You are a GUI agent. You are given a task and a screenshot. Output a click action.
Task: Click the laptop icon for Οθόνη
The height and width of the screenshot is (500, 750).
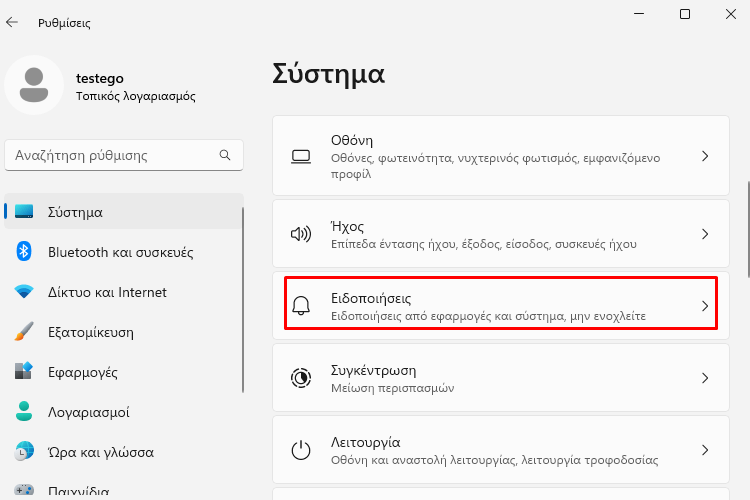coord(301,156)
